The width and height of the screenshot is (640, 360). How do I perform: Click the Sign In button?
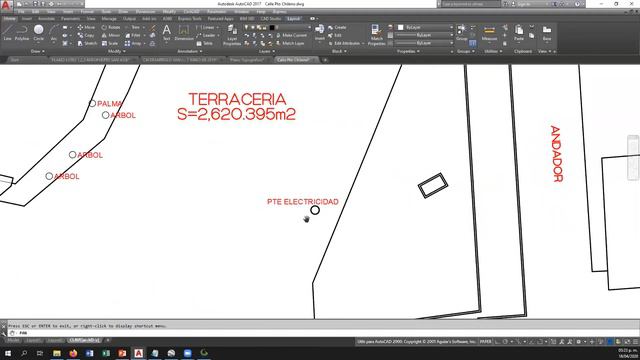pos(524,4)
